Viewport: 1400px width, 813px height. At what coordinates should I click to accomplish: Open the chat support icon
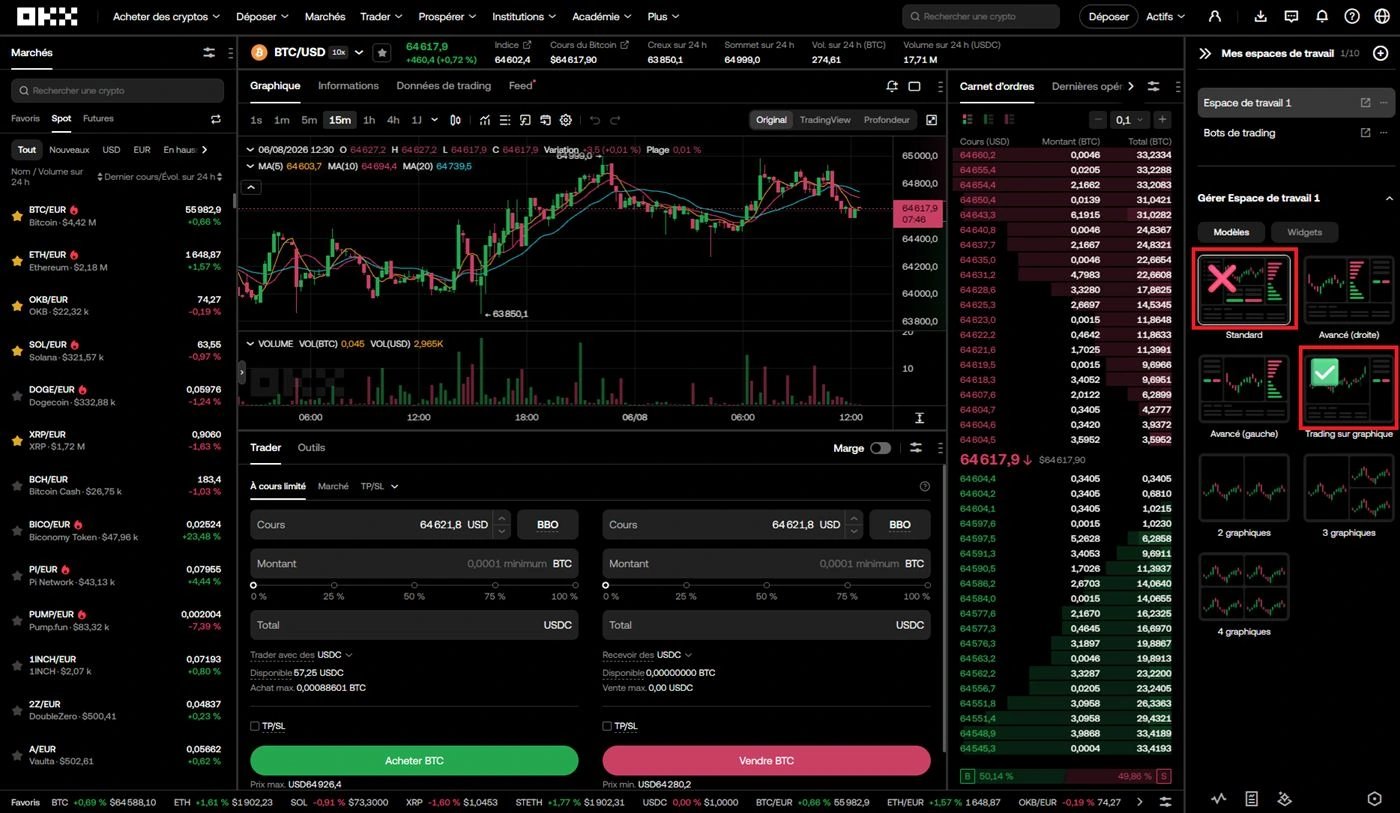coord(1291,16)
